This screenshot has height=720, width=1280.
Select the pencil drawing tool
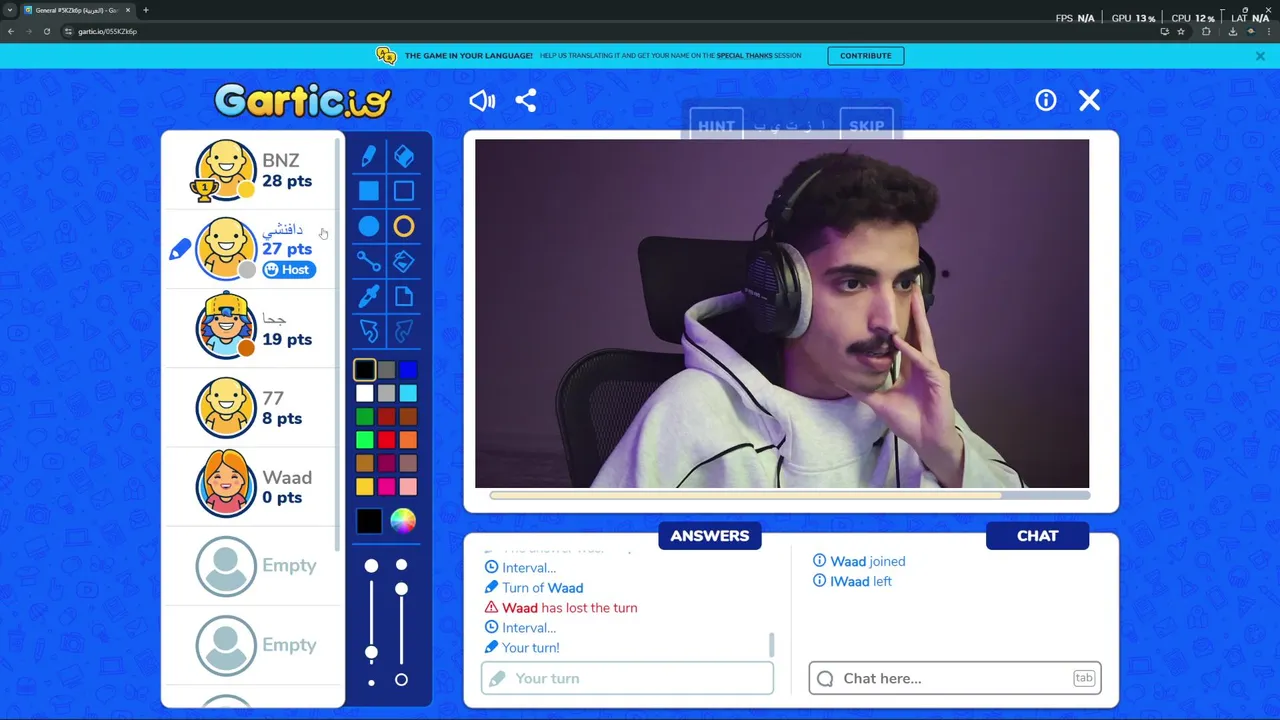369,156
